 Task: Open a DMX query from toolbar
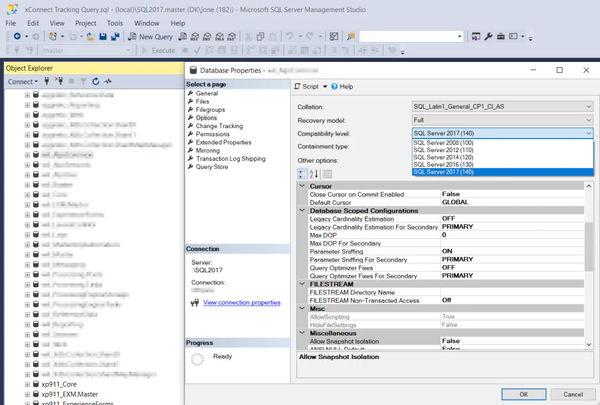(x=207, y=36)
